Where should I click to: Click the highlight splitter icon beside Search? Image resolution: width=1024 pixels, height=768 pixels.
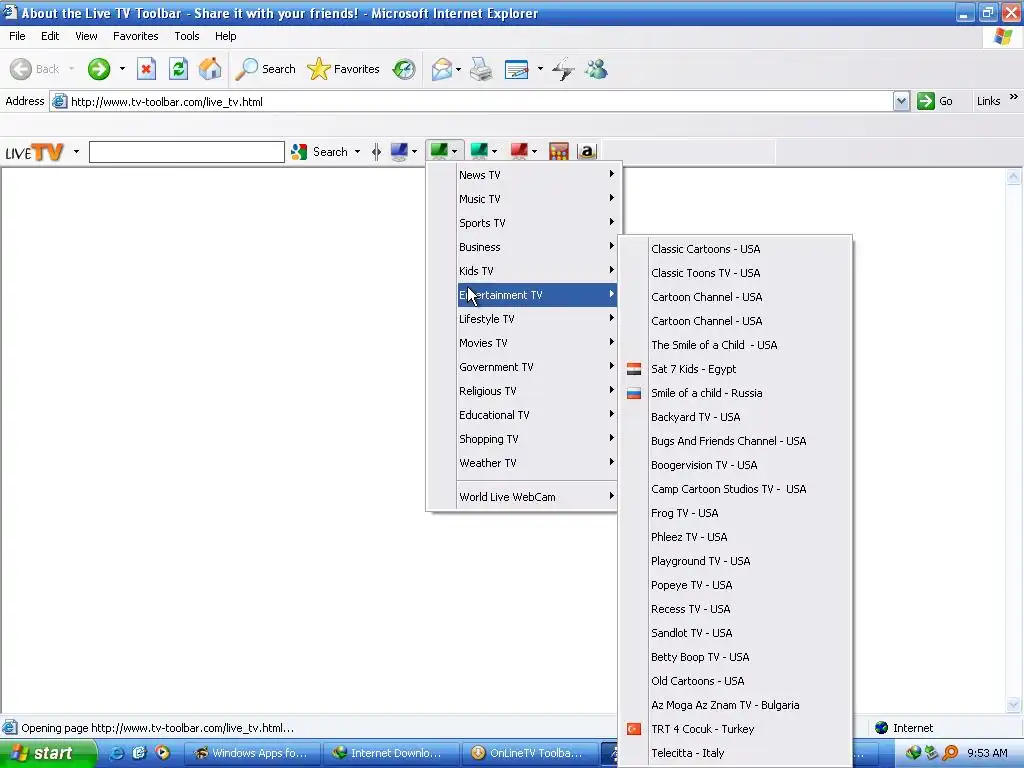pos(376,152)
